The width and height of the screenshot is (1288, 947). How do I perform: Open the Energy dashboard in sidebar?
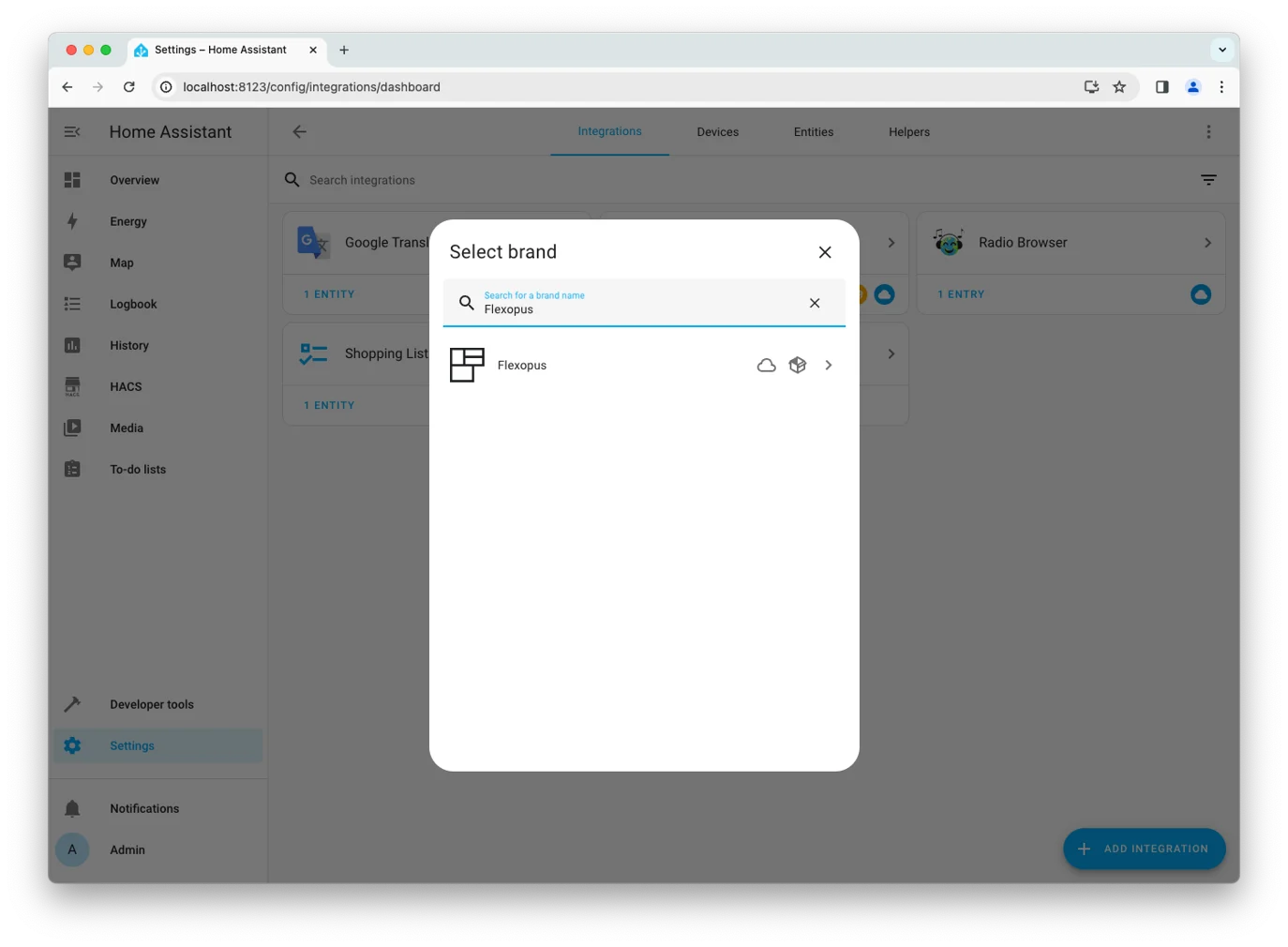[128, 221]
